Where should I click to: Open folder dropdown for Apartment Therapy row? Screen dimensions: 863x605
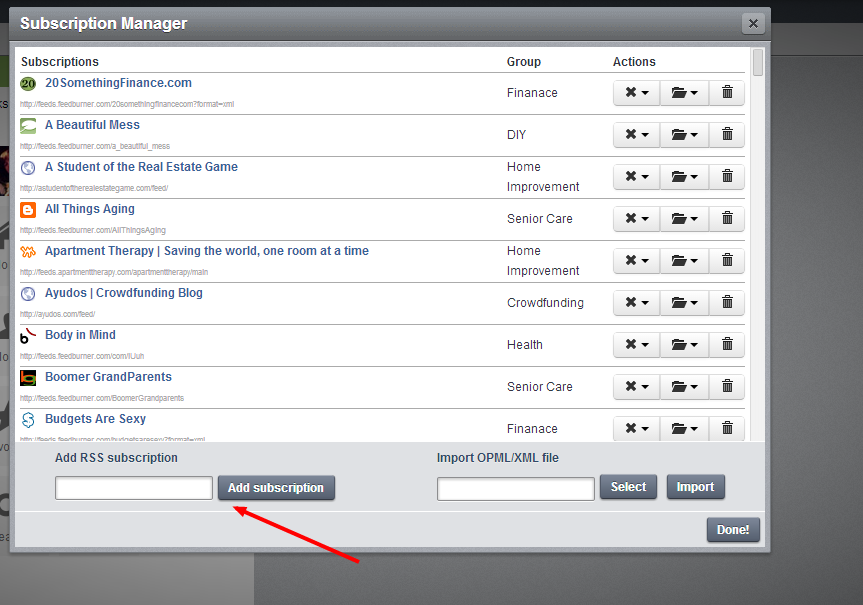point(685,261)
